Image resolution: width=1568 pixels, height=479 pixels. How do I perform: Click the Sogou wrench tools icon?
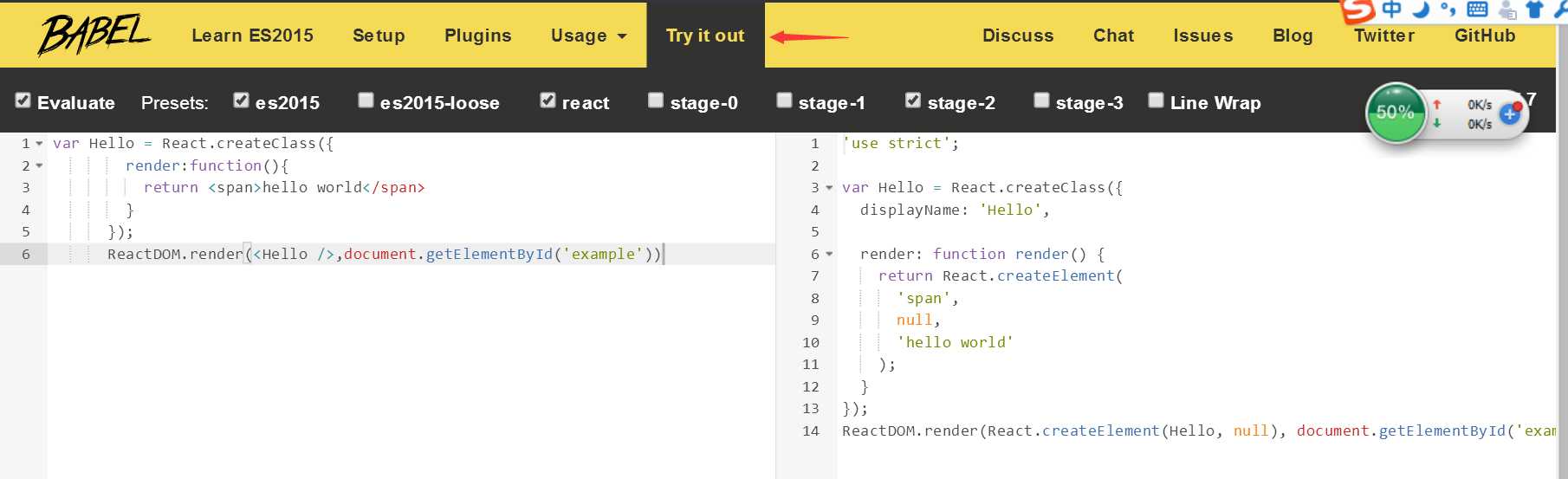point(1559,10)
